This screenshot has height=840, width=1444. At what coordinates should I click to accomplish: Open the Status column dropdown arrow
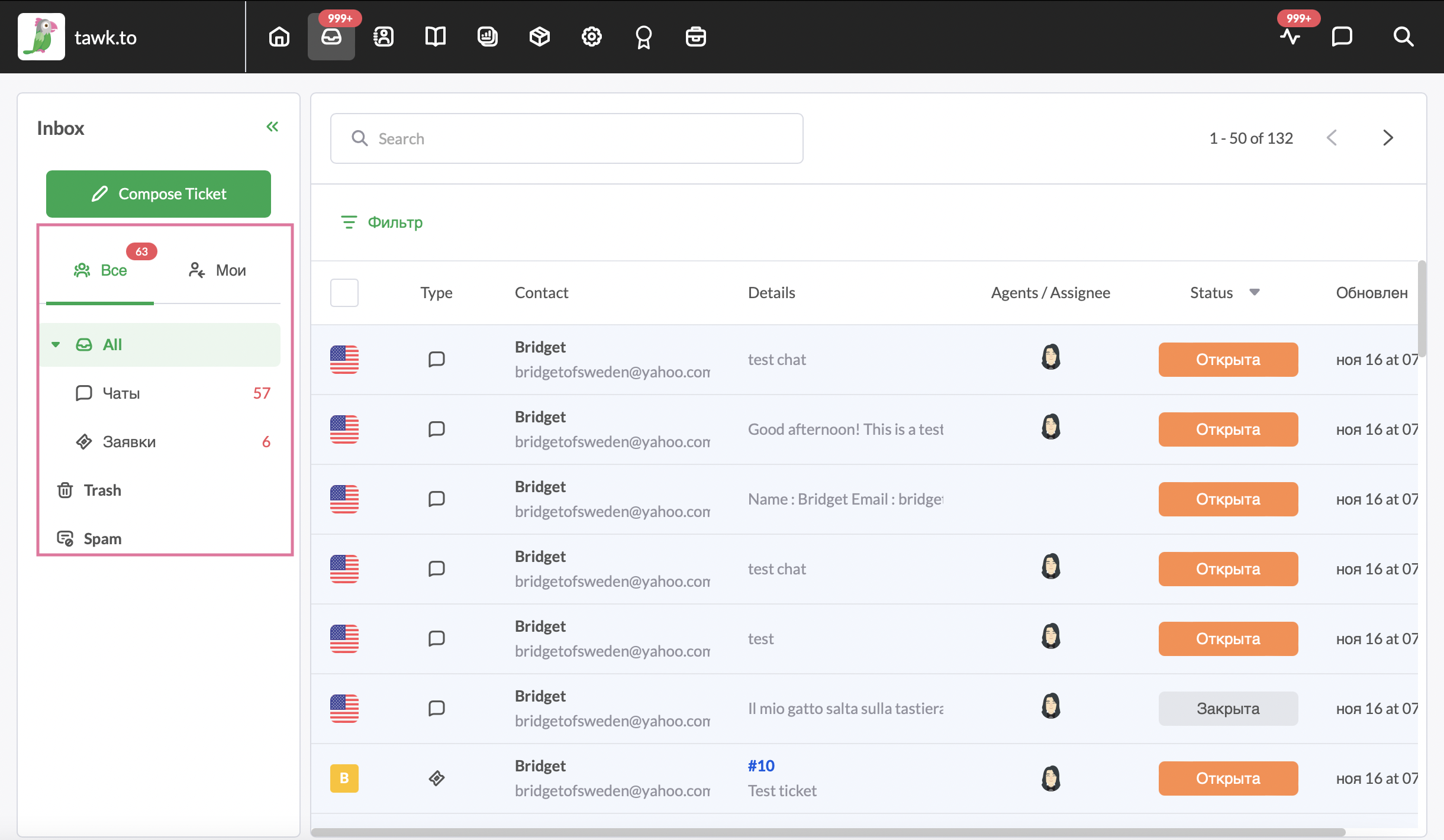coord(1255,292)
